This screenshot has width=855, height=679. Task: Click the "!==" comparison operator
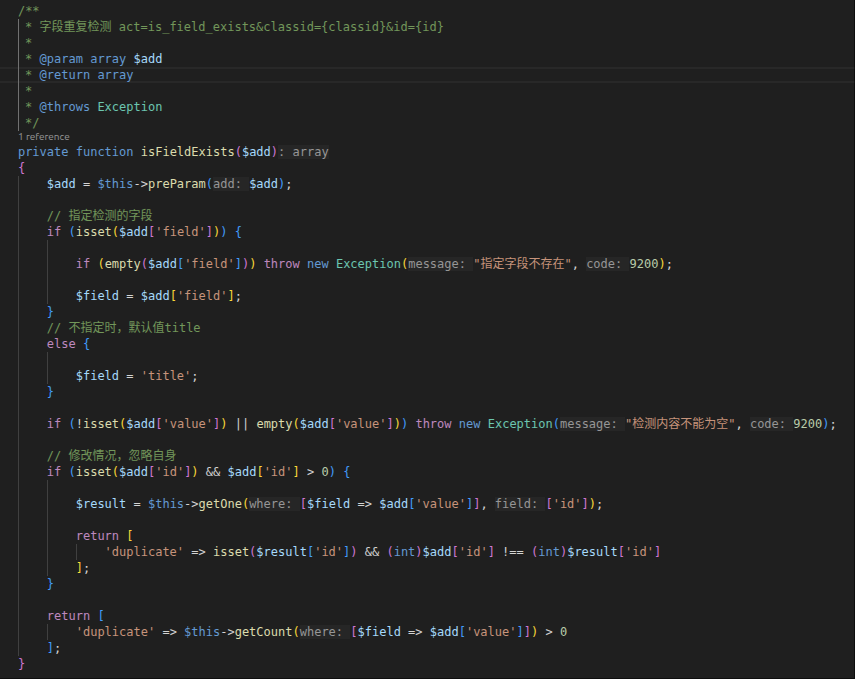coord(513,551)
